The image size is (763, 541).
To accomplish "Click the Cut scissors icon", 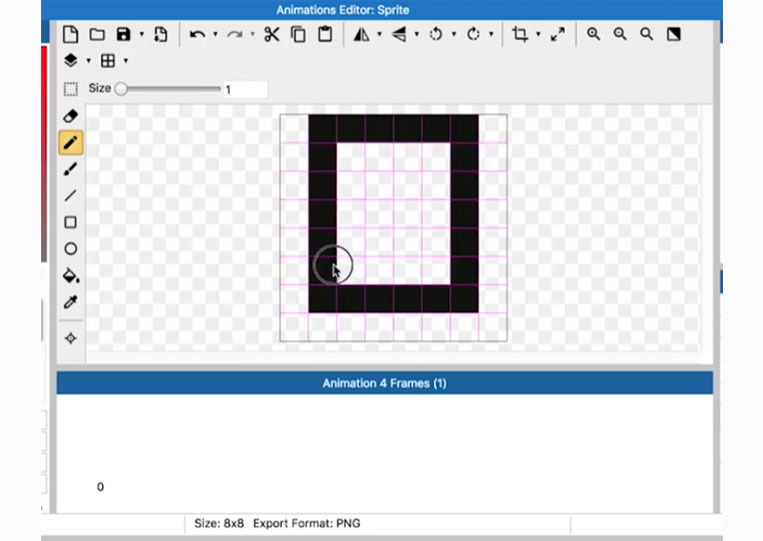I will (x=272, y=34).
